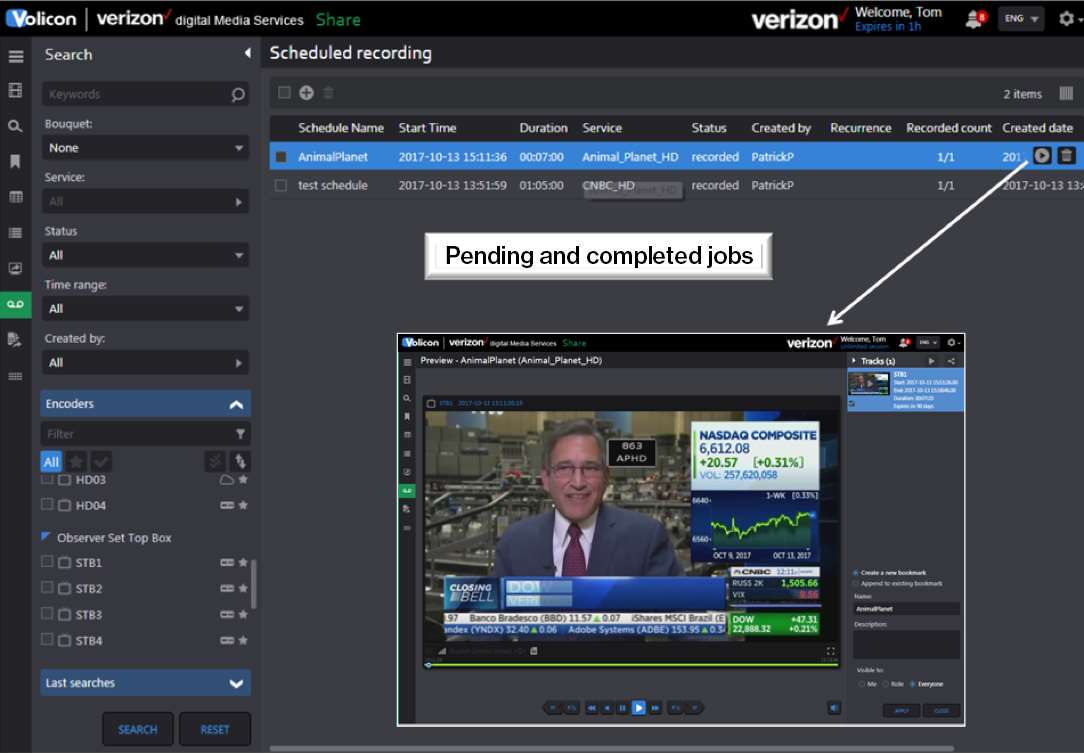This screenshot has height=754, width=1084.
Task: Open the bookmarks view in left sidebar
Action: click(15, 162)
